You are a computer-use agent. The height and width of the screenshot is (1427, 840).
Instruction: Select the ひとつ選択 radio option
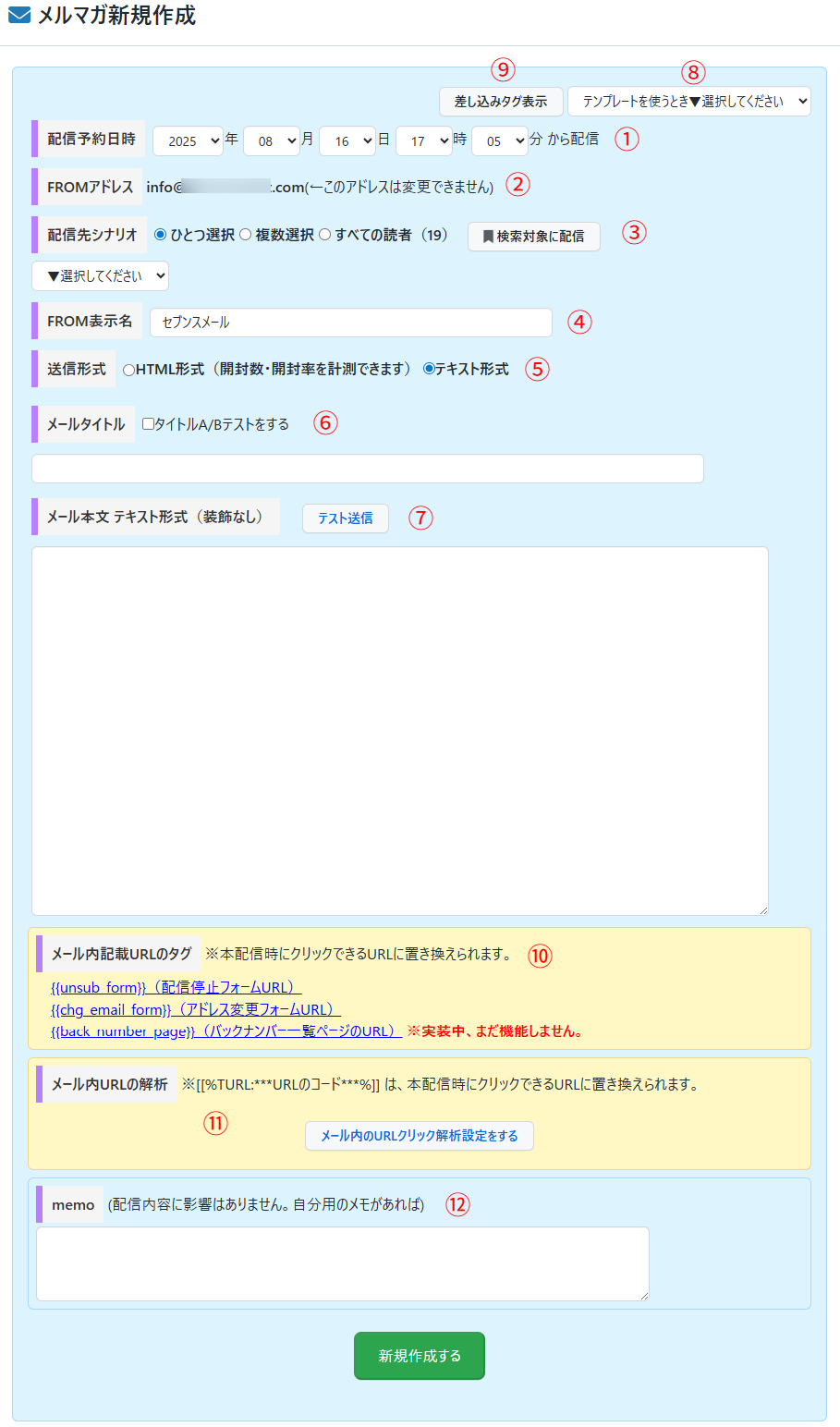[161, 235]
